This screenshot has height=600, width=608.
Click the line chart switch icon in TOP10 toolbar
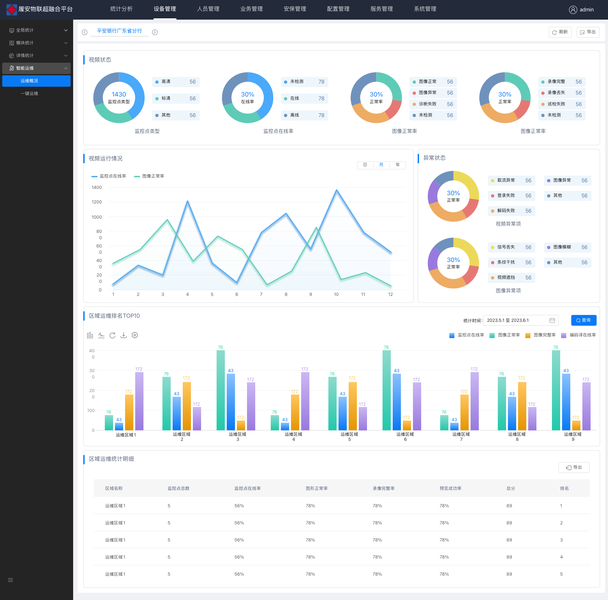point(101,335)
